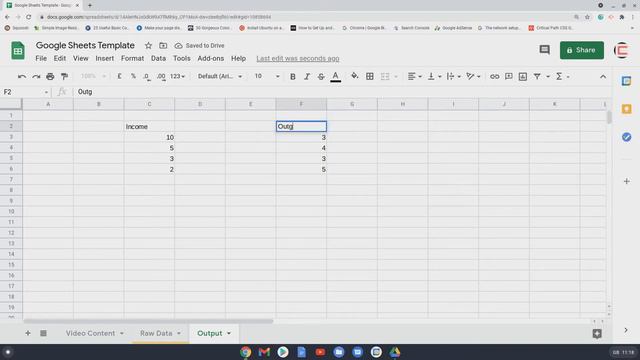
Task: Click the Undo arrow in toolbar
Action: coord(22,76)
